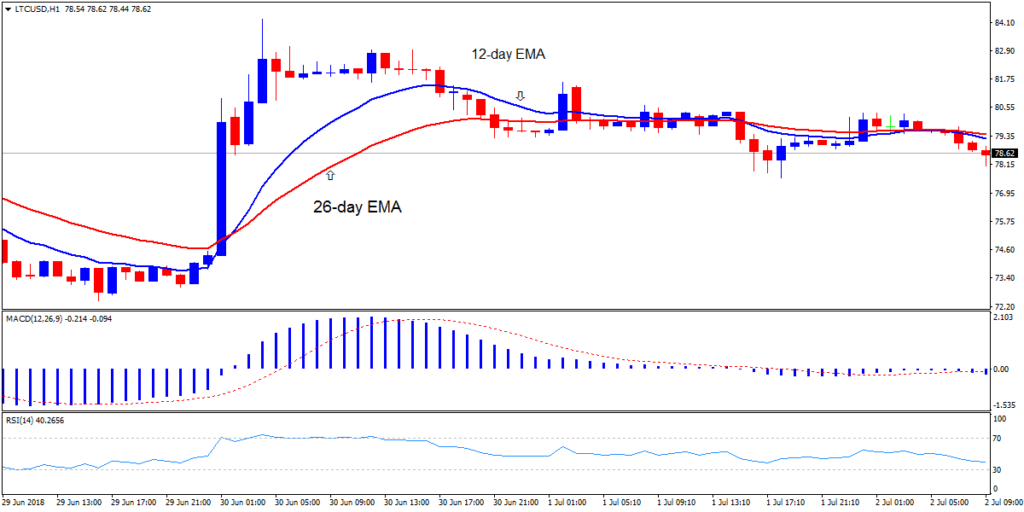Click the LTCUSD,H1 chart title
This screenshot has height=512, width=1024.
click(x=38, y=9)
